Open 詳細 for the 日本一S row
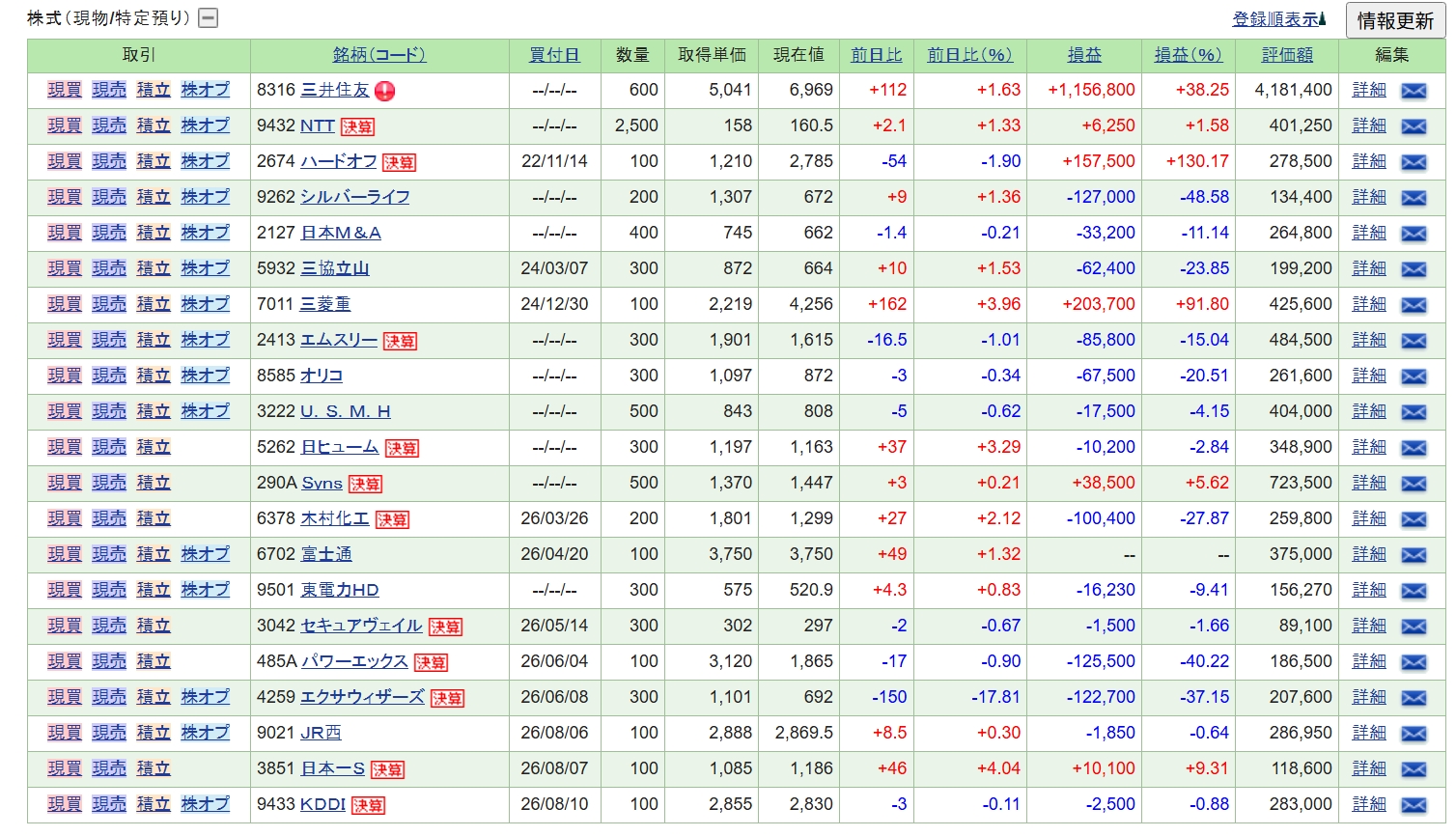Screen dimensions: 1456x836 click(x=1369, y=768)
